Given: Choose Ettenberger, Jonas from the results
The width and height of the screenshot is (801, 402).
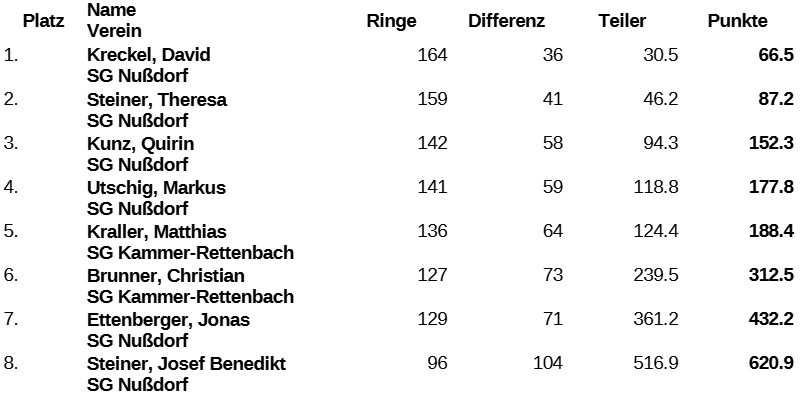Looking at the screenshot, I should pyautogui.click(x=168, y=319).
